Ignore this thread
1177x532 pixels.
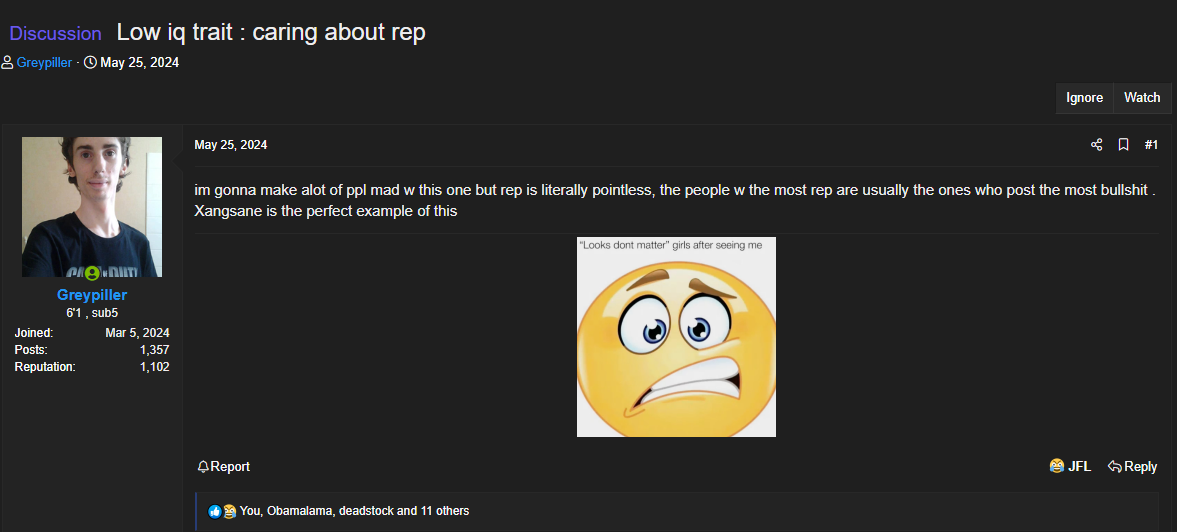point(1084,98)
